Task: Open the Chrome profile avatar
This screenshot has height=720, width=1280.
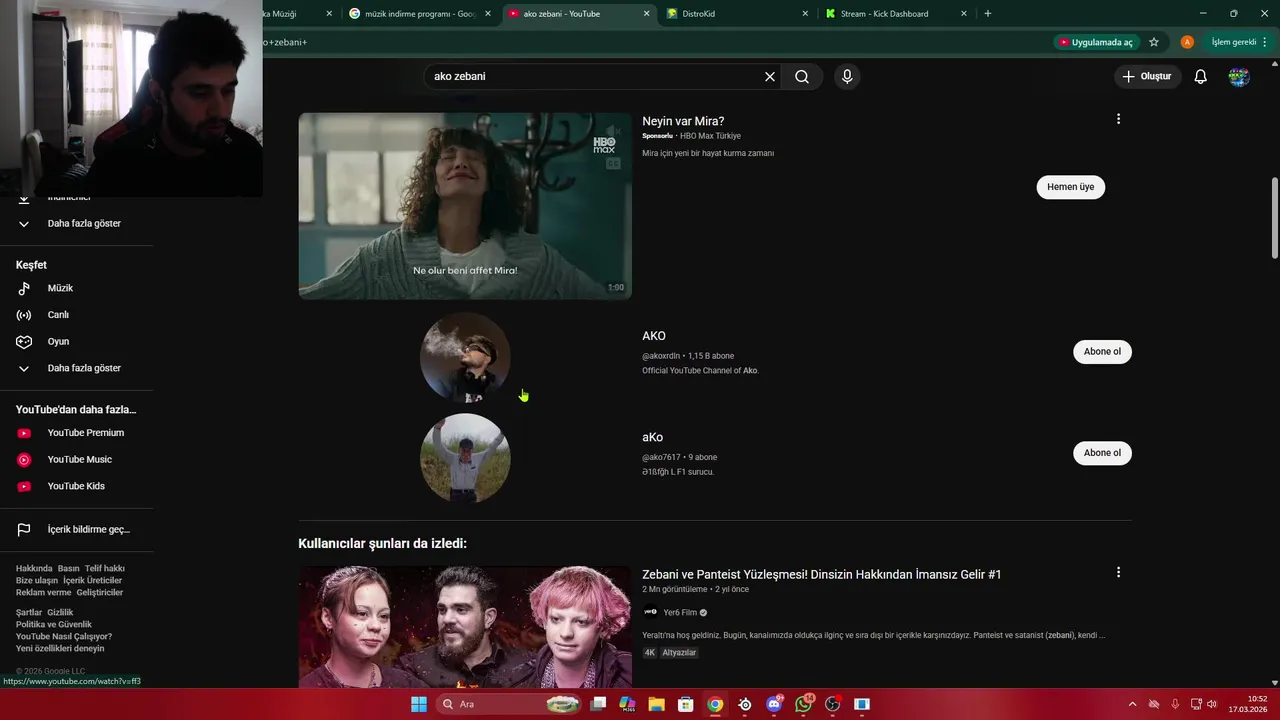Action: click(1187, 42)
